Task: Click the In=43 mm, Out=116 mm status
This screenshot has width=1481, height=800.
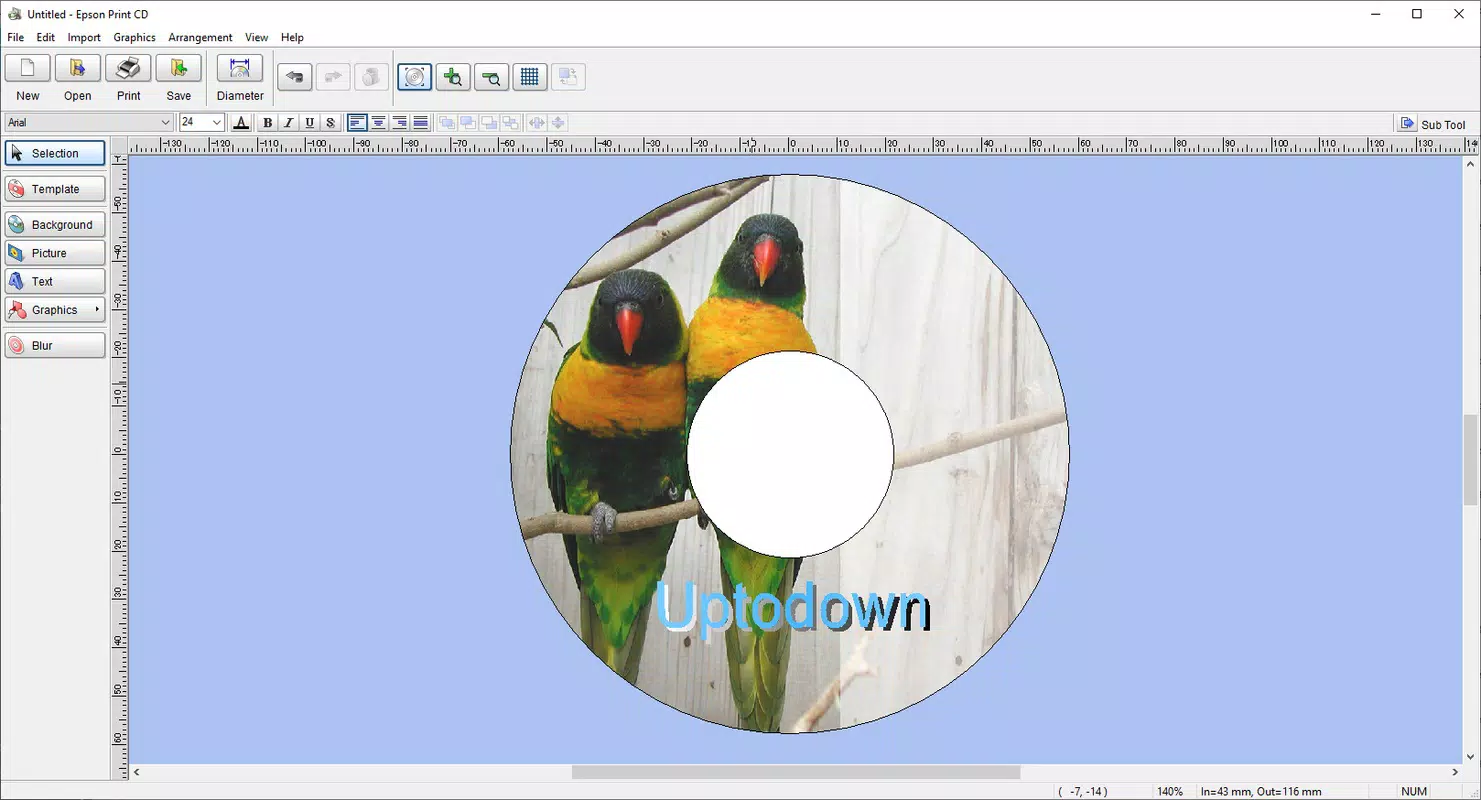Action: [1261, 791]
